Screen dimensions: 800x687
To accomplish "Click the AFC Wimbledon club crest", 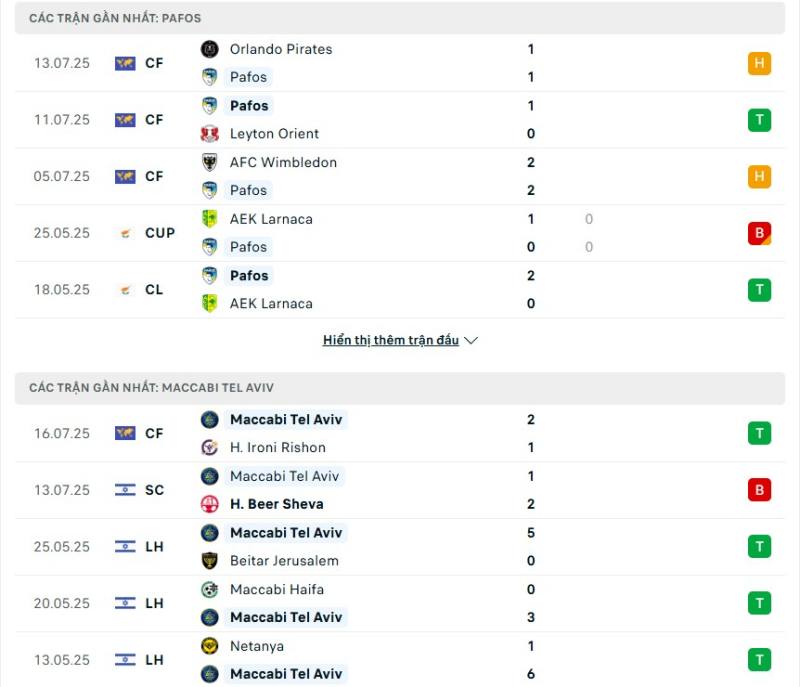I will click(x=209, y=163).
